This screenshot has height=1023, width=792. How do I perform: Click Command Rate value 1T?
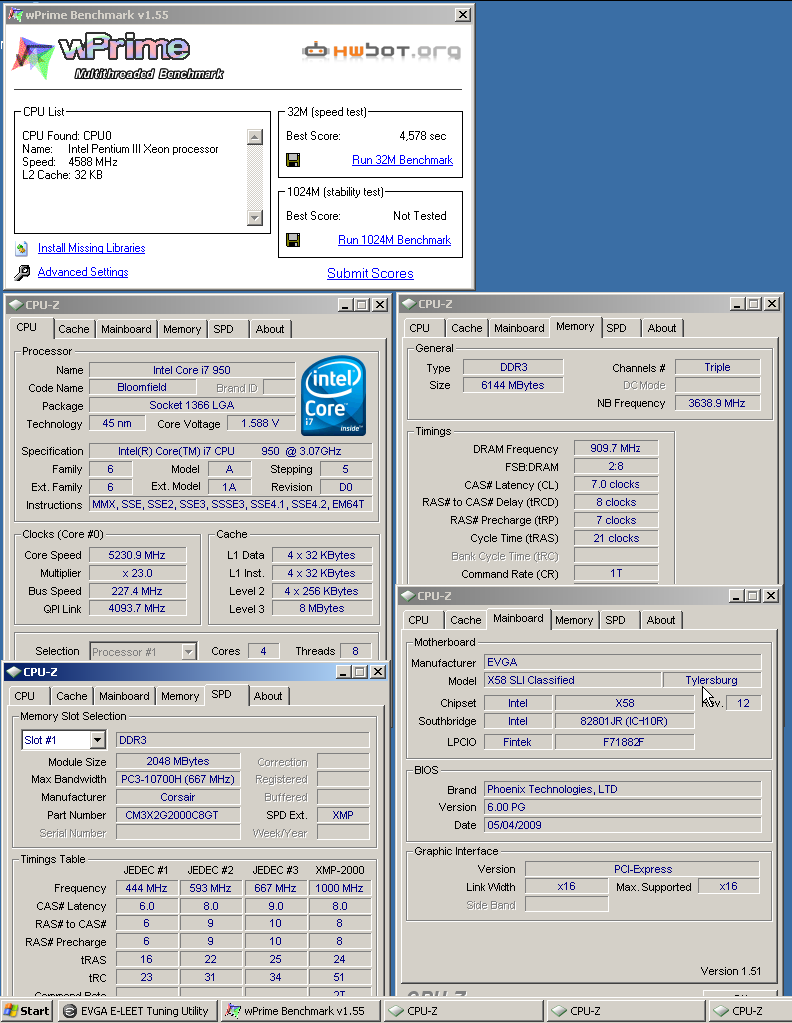(615, 573)
